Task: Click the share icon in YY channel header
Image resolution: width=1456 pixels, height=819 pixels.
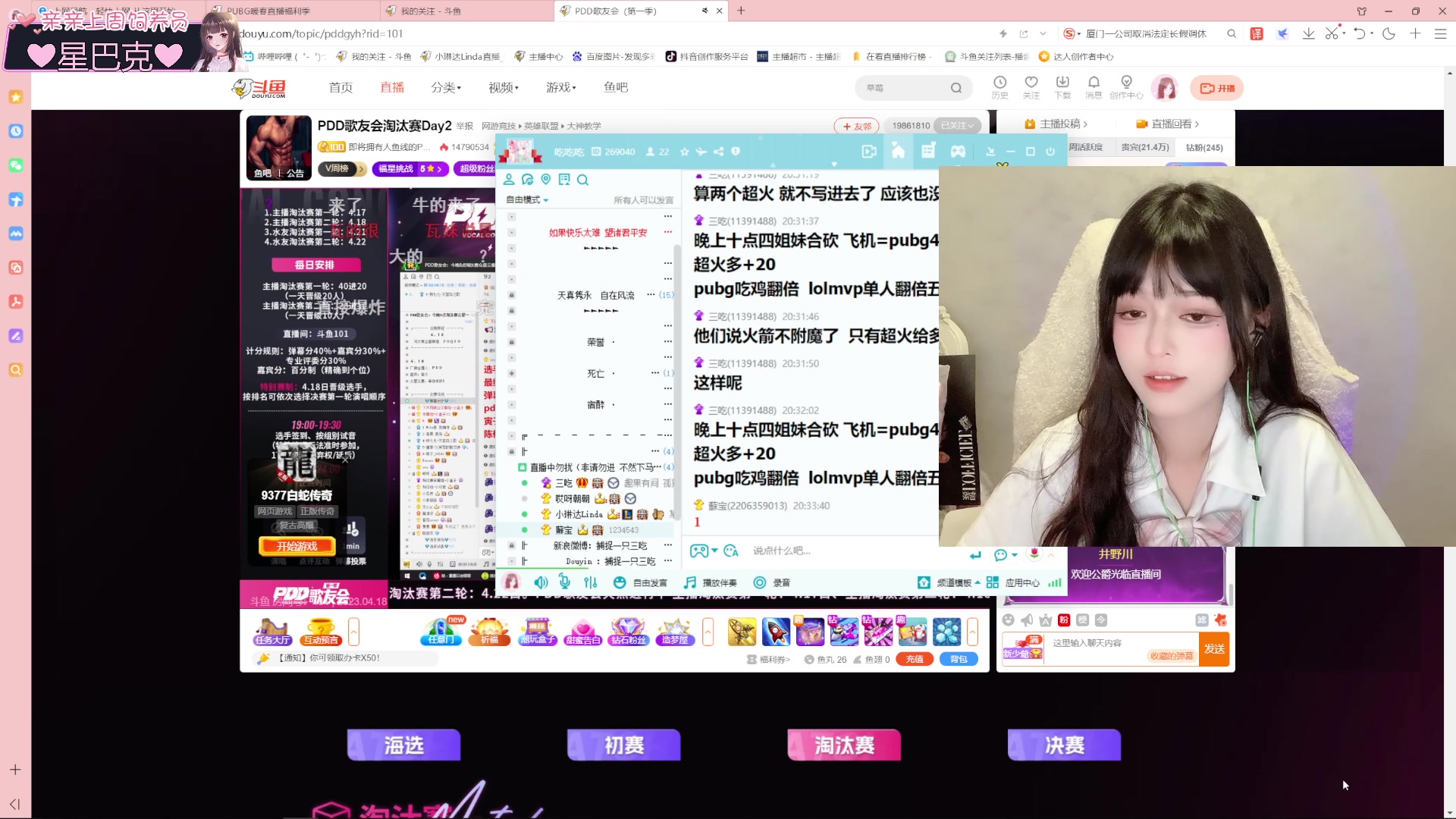Action: [x=718, y=152]
